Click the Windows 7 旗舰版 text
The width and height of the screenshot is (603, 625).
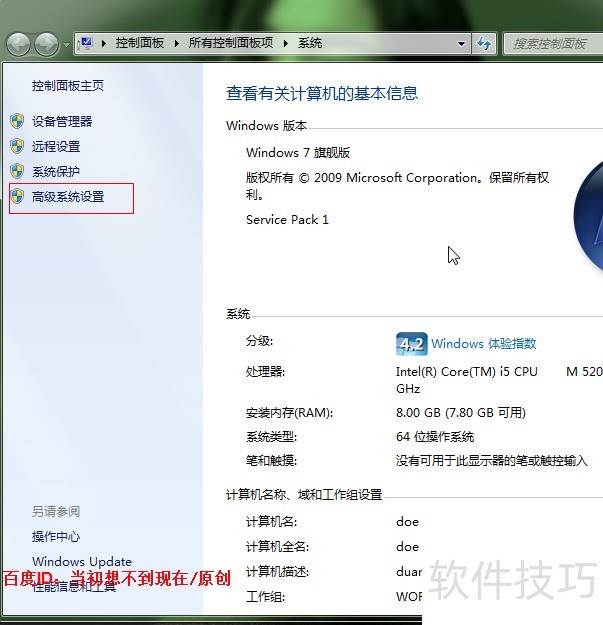(x=298, y=153)
